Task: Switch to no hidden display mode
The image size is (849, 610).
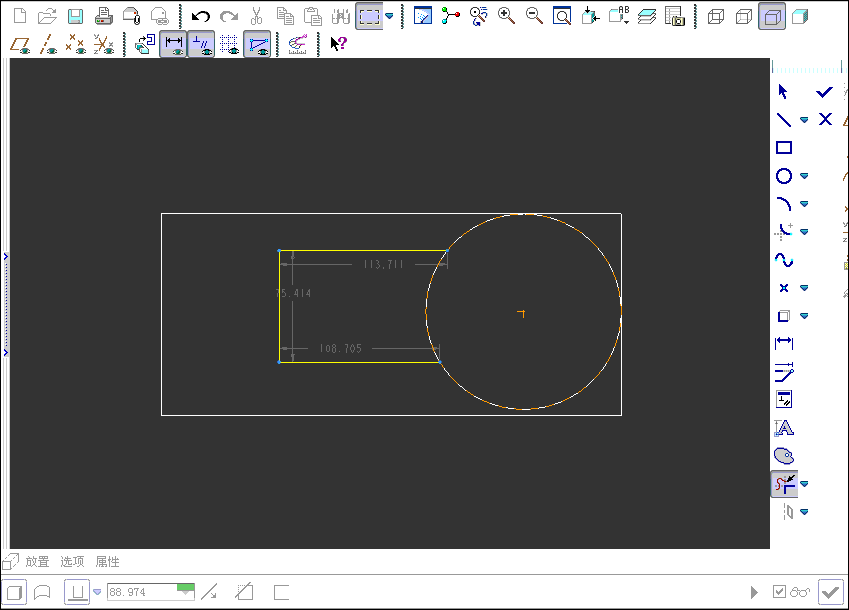Action: (x=772, y=16)
